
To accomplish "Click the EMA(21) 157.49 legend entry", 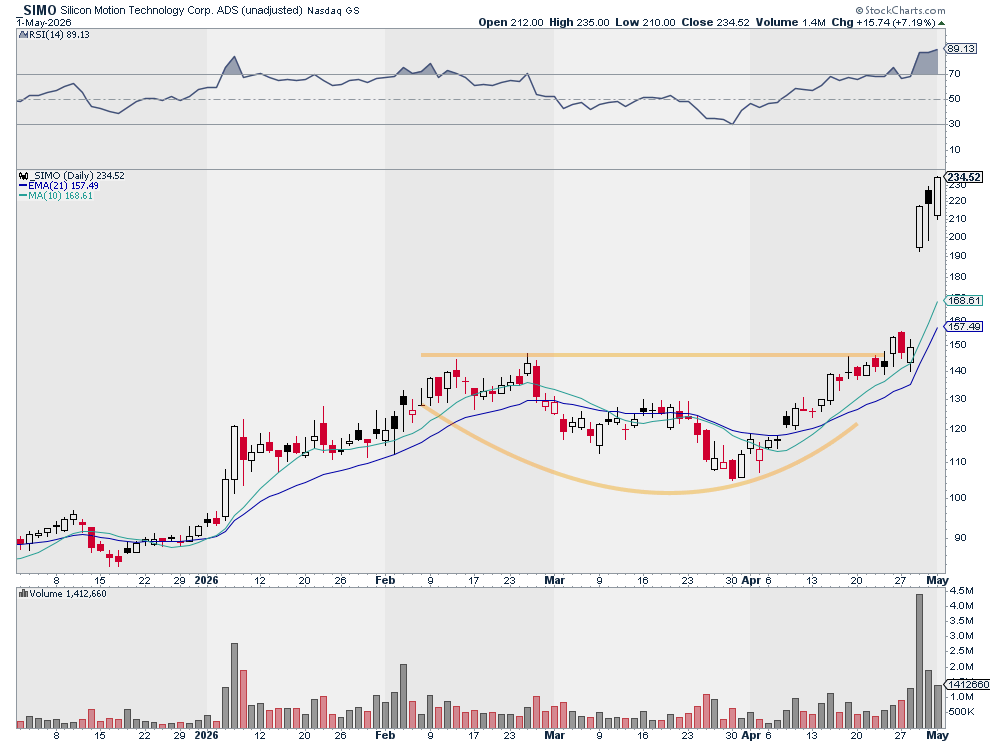I will 63,186.
